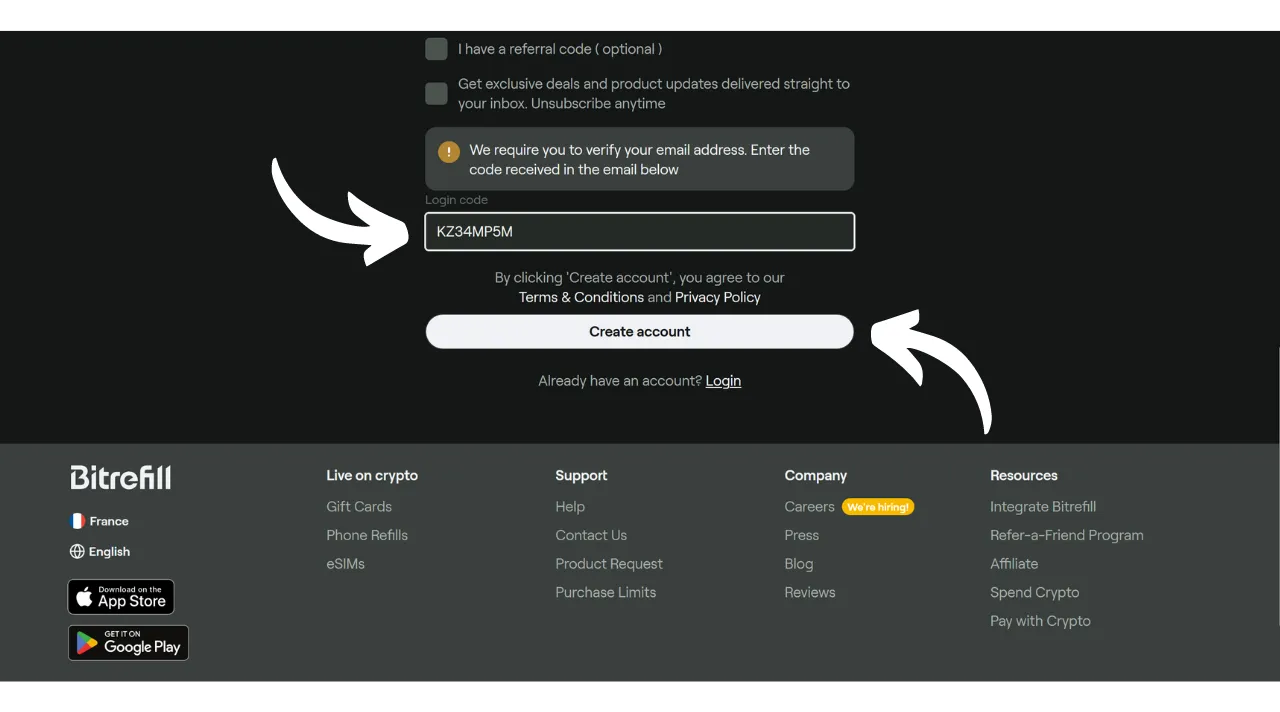Click the globe language icon
Image resolution: width=1280 pixels, height=712 pixels.
[77, 552]
